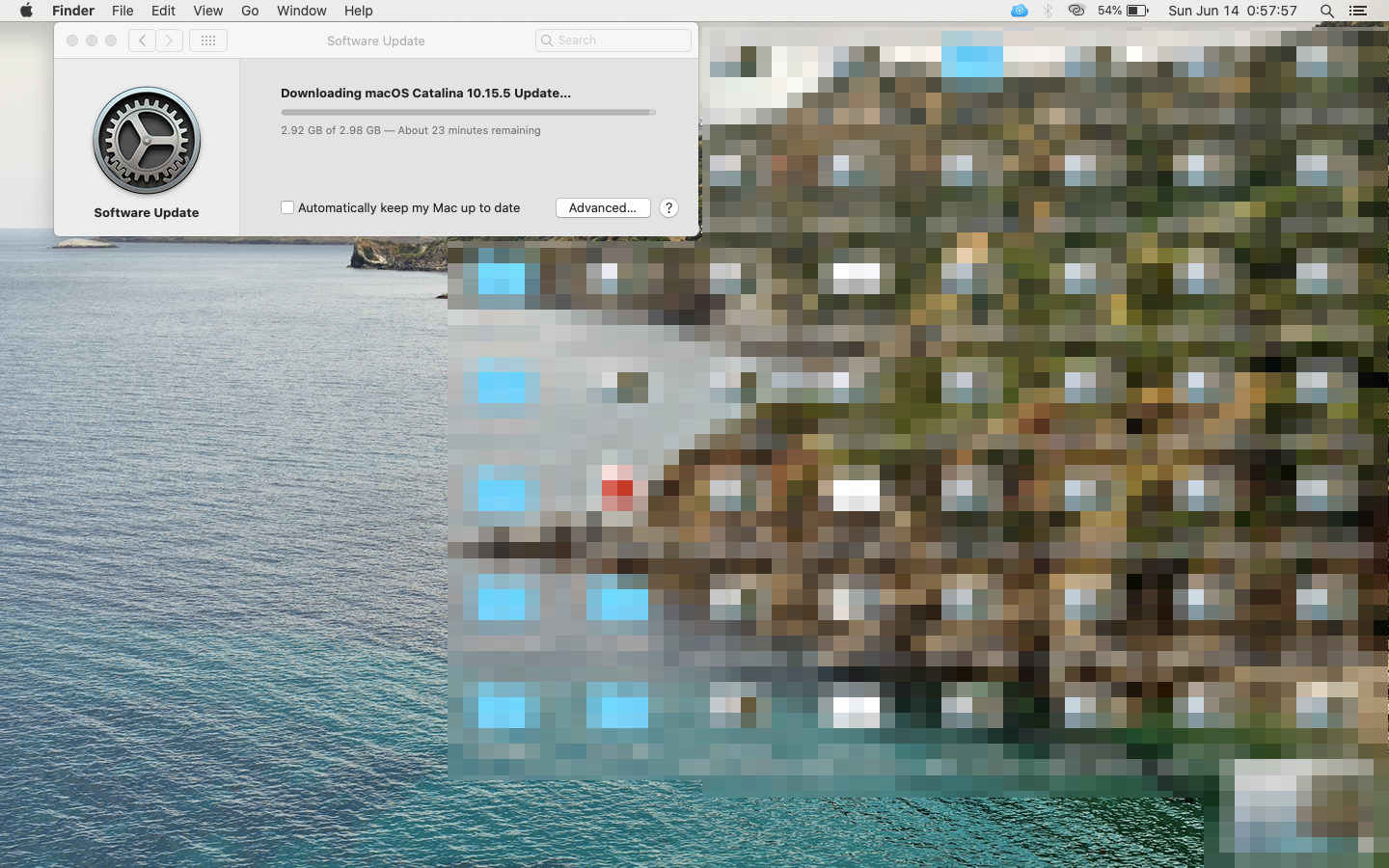The width and height of the screenshot is (1389, 868).
Task: Open Notification Center list icon
Action: pos(1358,11)
